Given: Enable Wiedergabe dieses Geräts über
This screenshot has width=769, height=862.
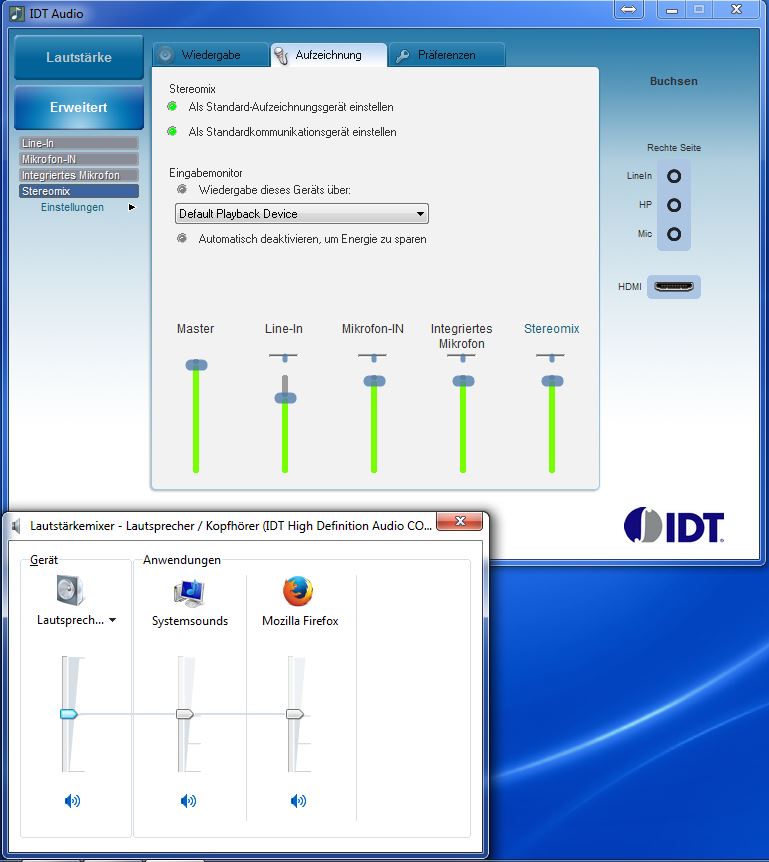Looking at the screenshot, I should pos(182,189).
